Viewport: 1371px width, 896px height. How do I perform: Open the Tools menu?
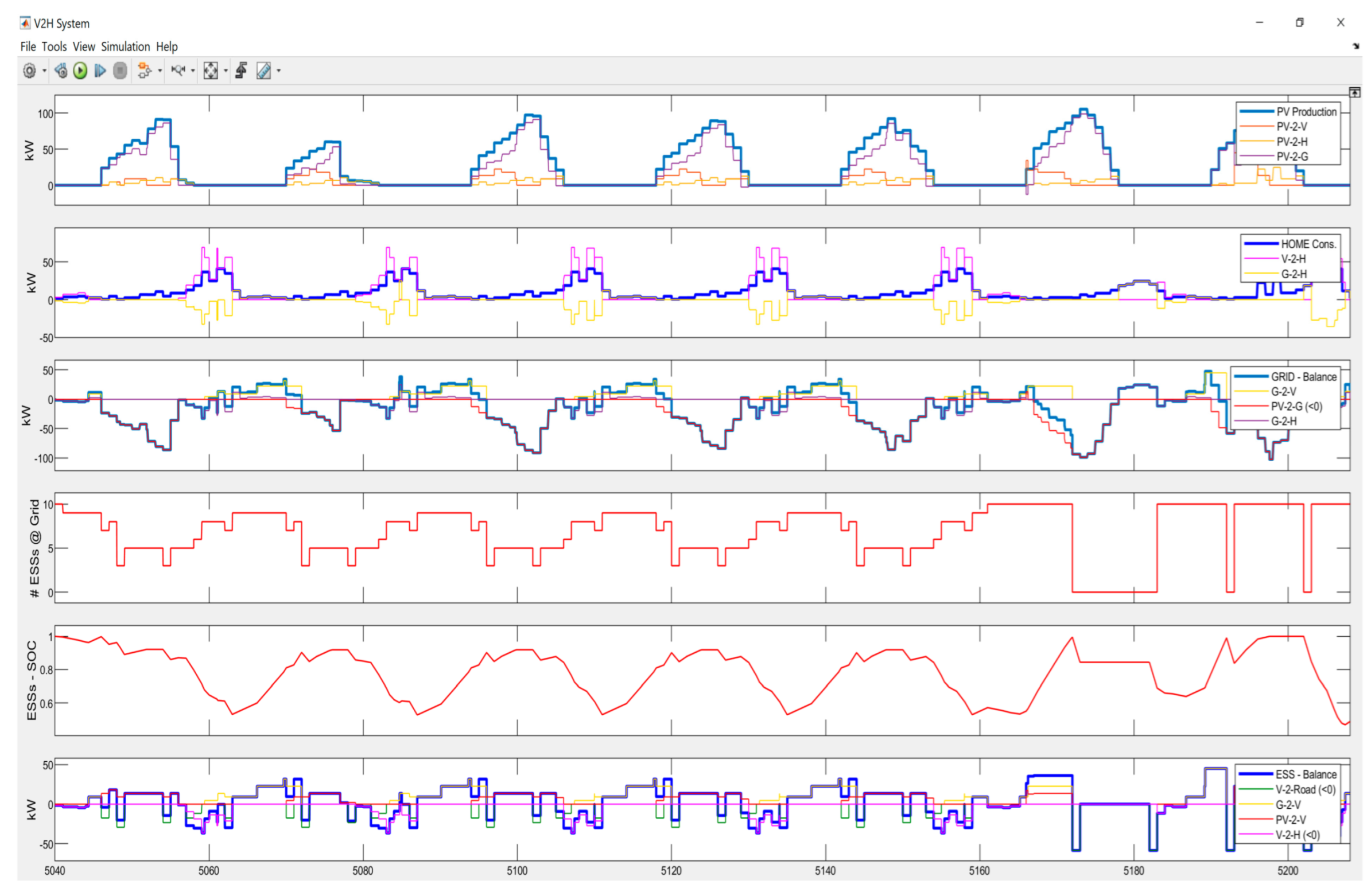(x=53, y=46)
